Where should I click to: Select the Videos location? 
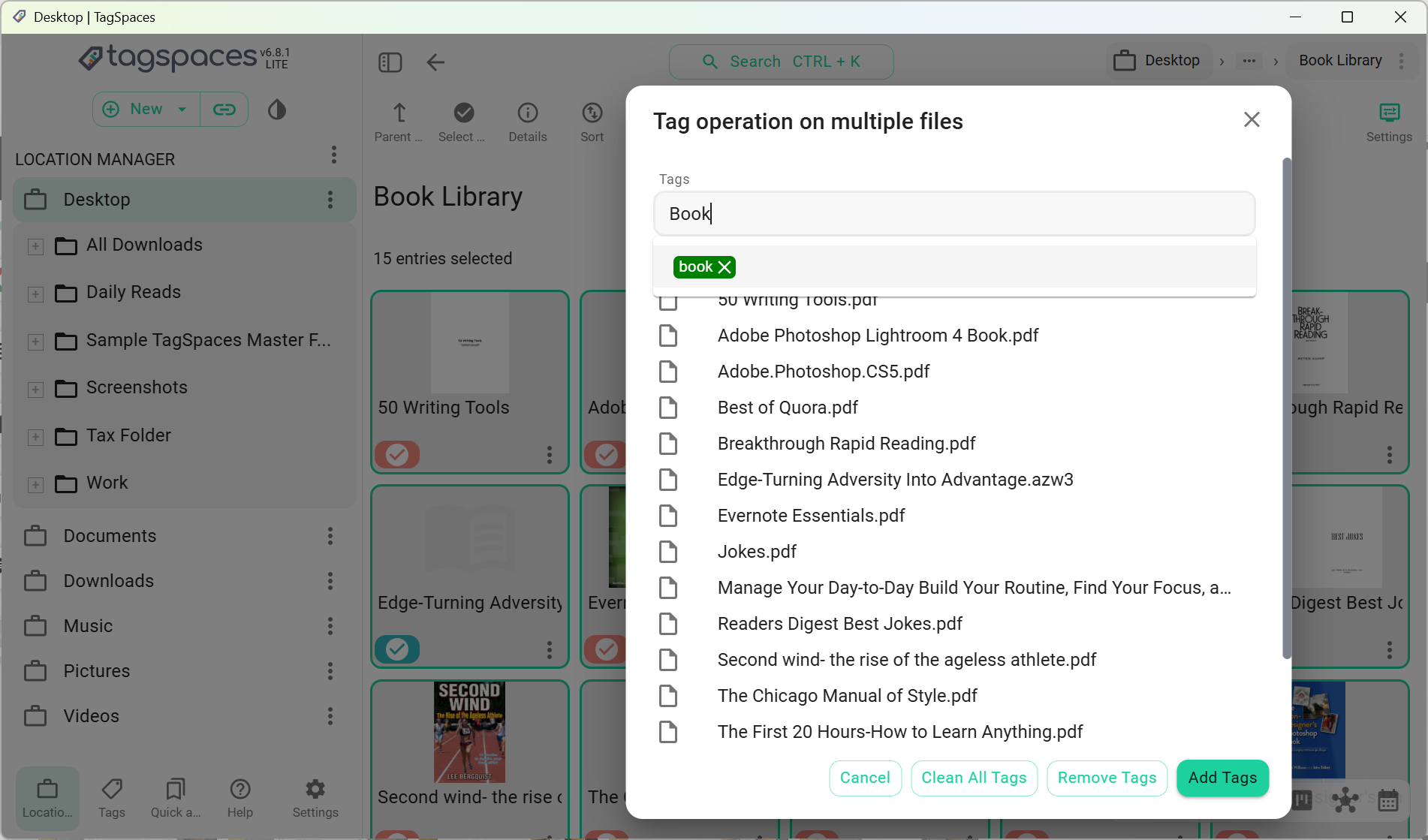coord(184,716)
